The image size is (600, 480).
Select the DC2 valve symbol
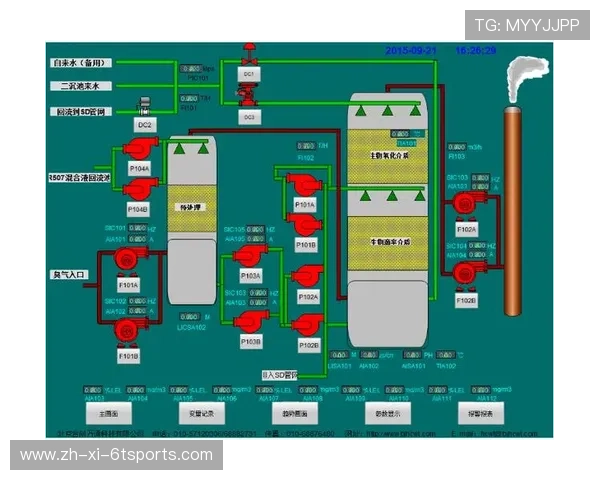(144, 107)
